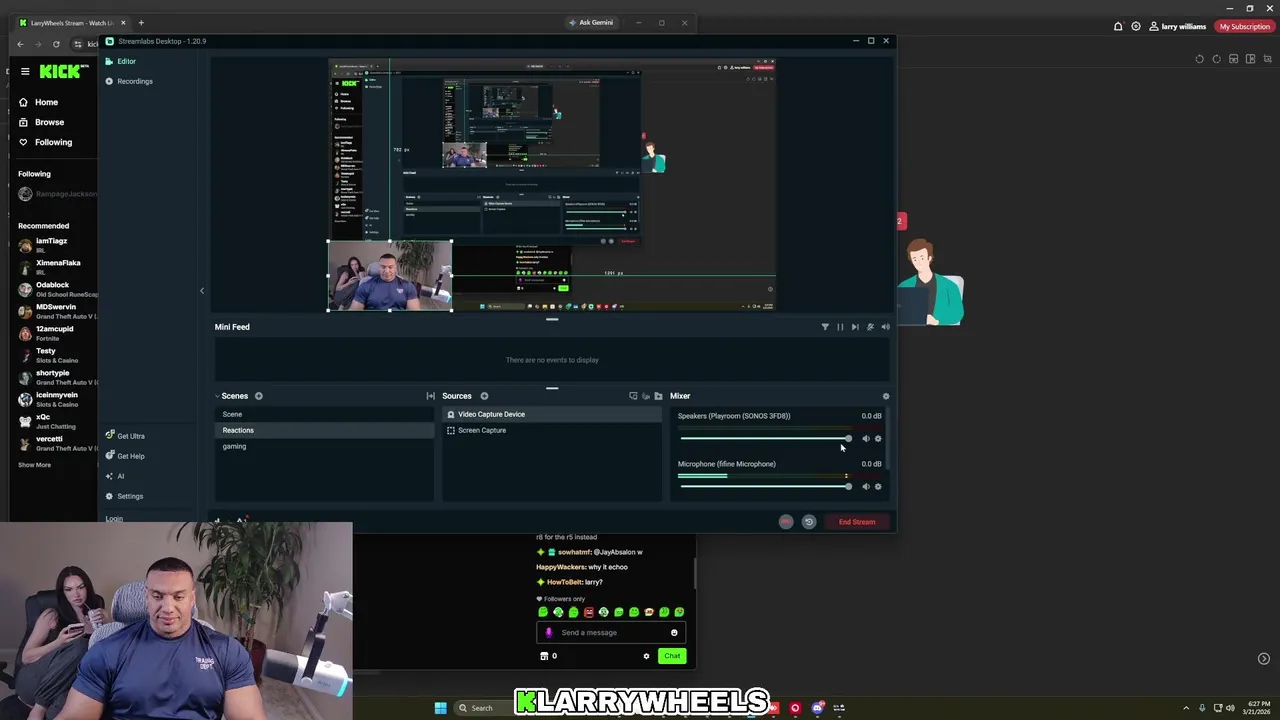This screenshot has height=720, width=1280.
Task: Open recommended channel Odablock
Action: coord(57,289)
